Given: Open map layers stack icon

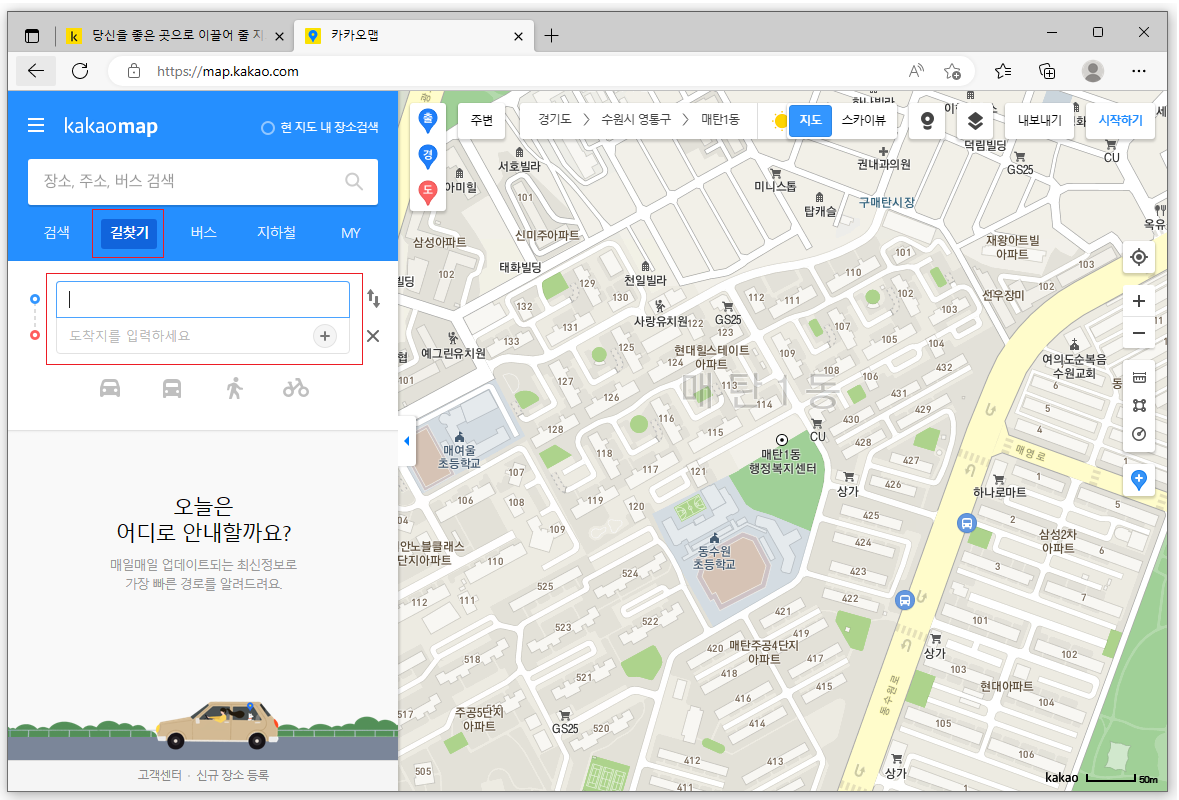Looking at the screenshot, I should click(x=975, y=121).
